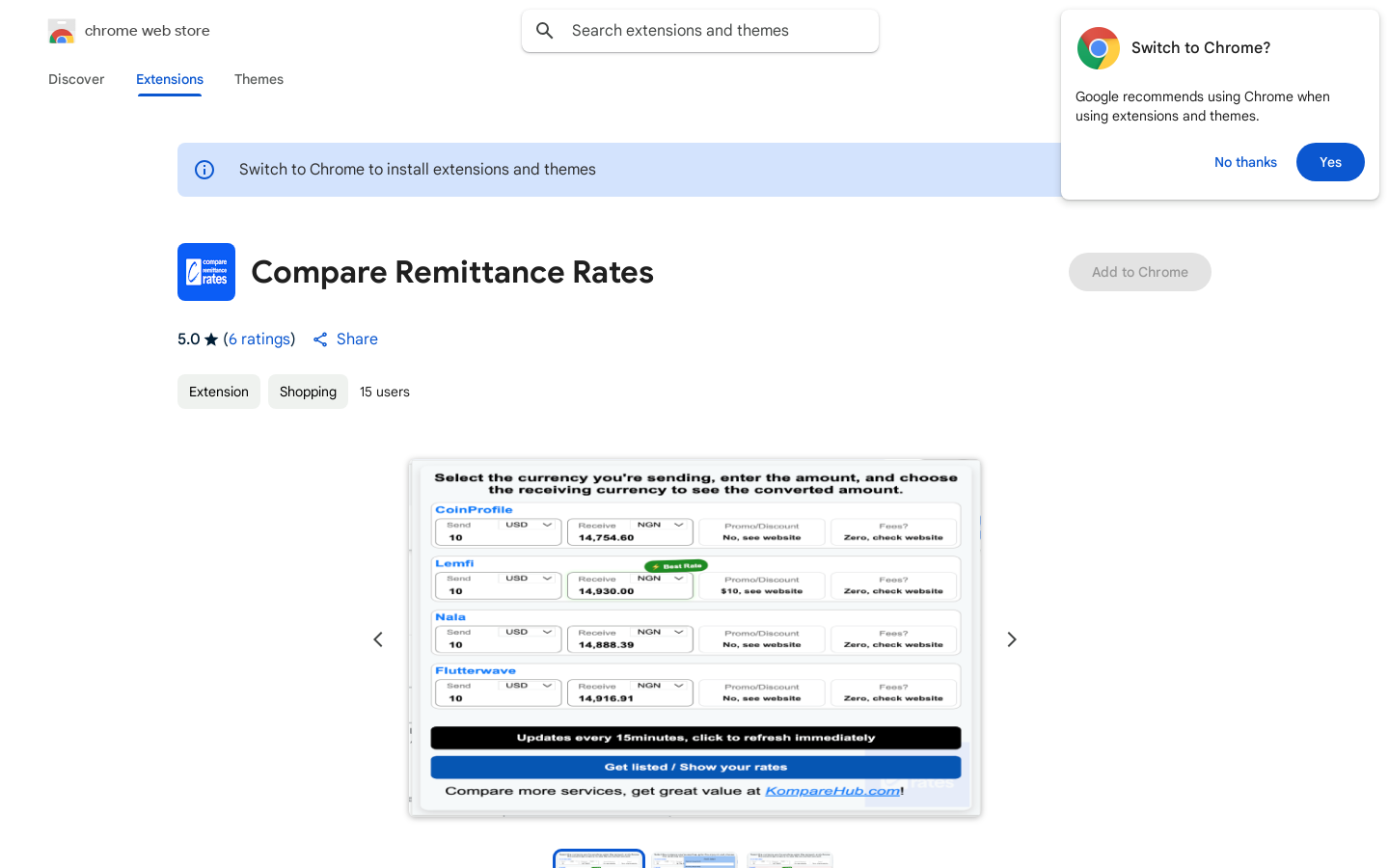Click Yes in Switch to Chrome popup
The image size is (1389, 868).
(x=1330, y=162)
